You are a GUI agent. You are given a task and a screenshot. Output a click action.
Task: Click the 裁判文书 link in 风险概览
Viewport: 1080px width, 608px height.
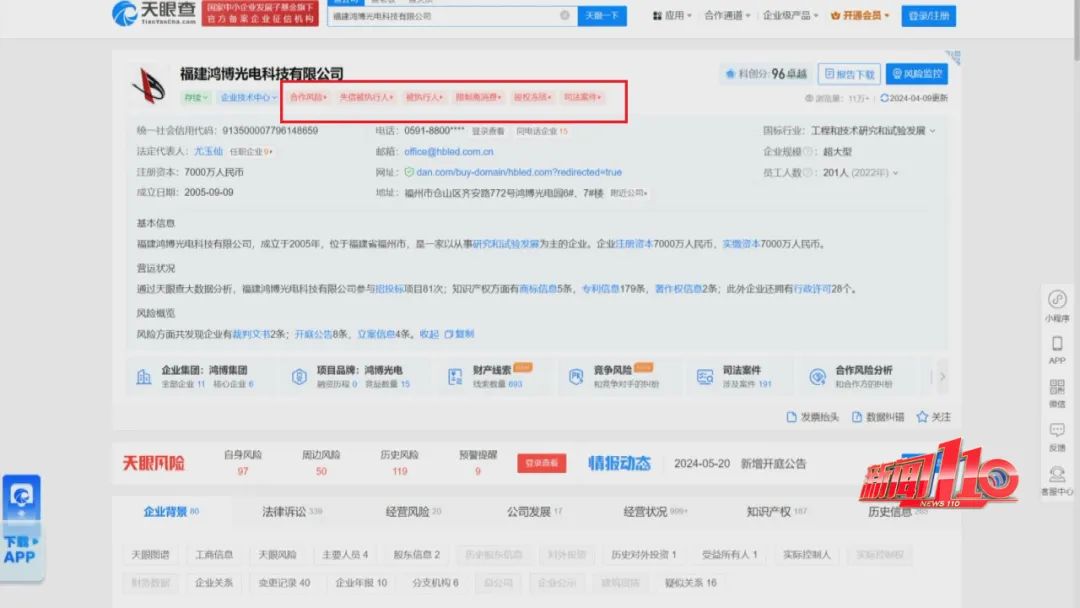(250, 334)
